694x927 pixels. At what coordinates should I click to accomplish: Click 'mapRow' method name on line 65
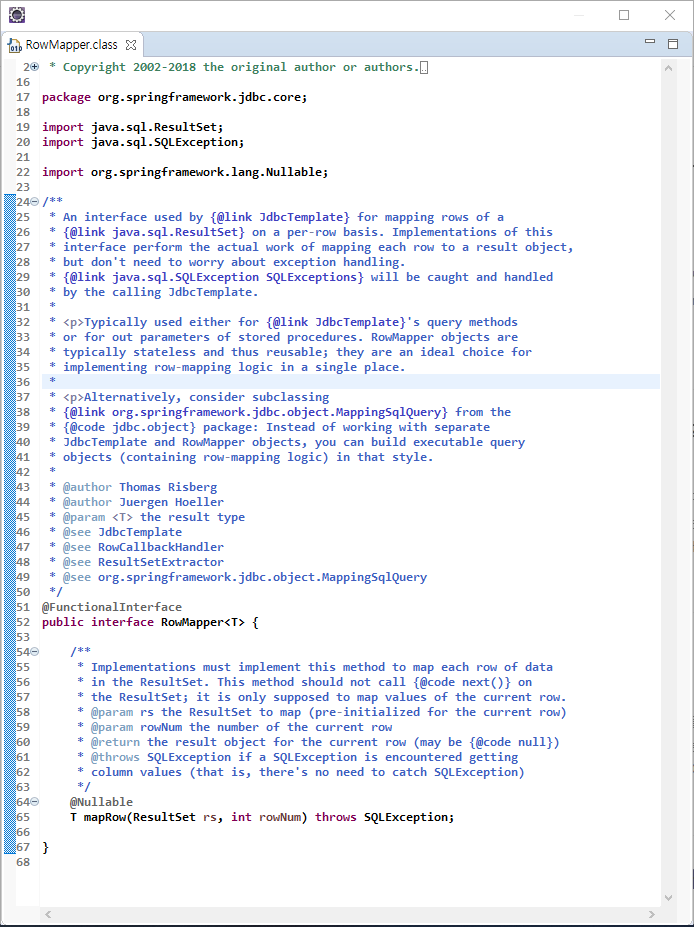click(x=105, y=817)
